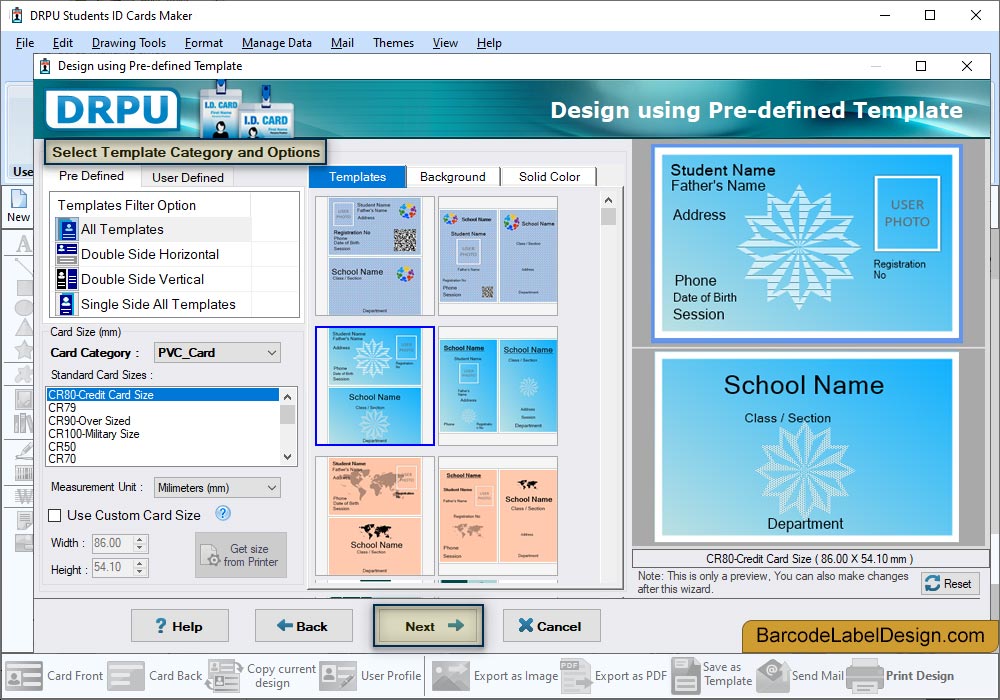Screen dimensions: 1000x700
Task: Click the Height input field
Action: click(x=113, y=567)
